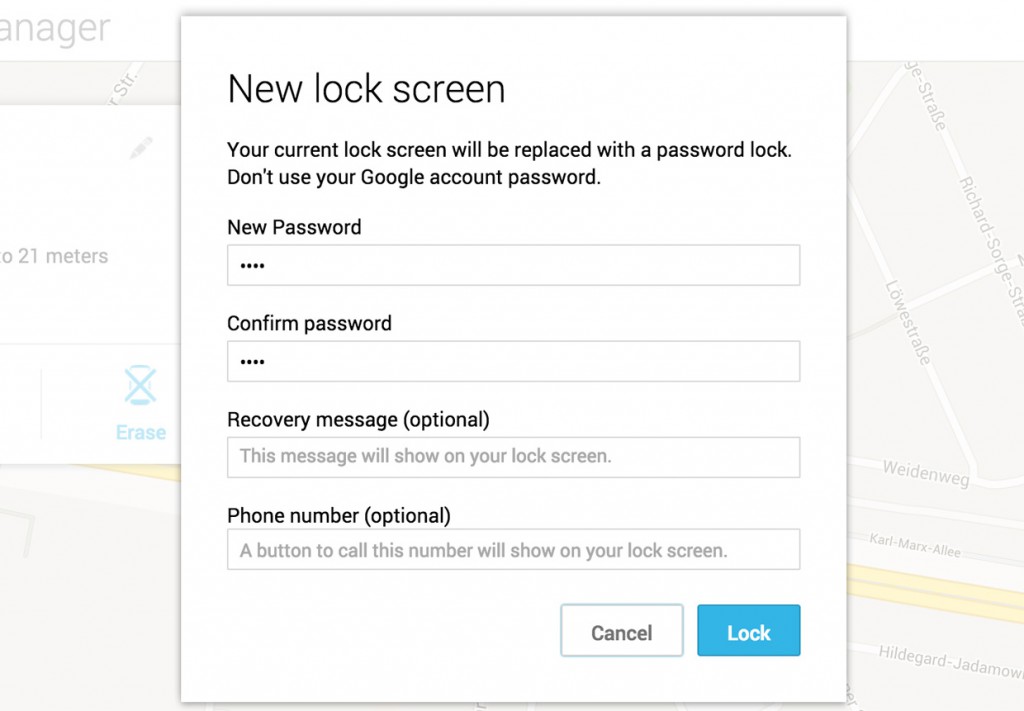This screenshot has height=711, width=1024.
Task: Click the Karl-Marx-Allee map label
Action: pos(917,545)
